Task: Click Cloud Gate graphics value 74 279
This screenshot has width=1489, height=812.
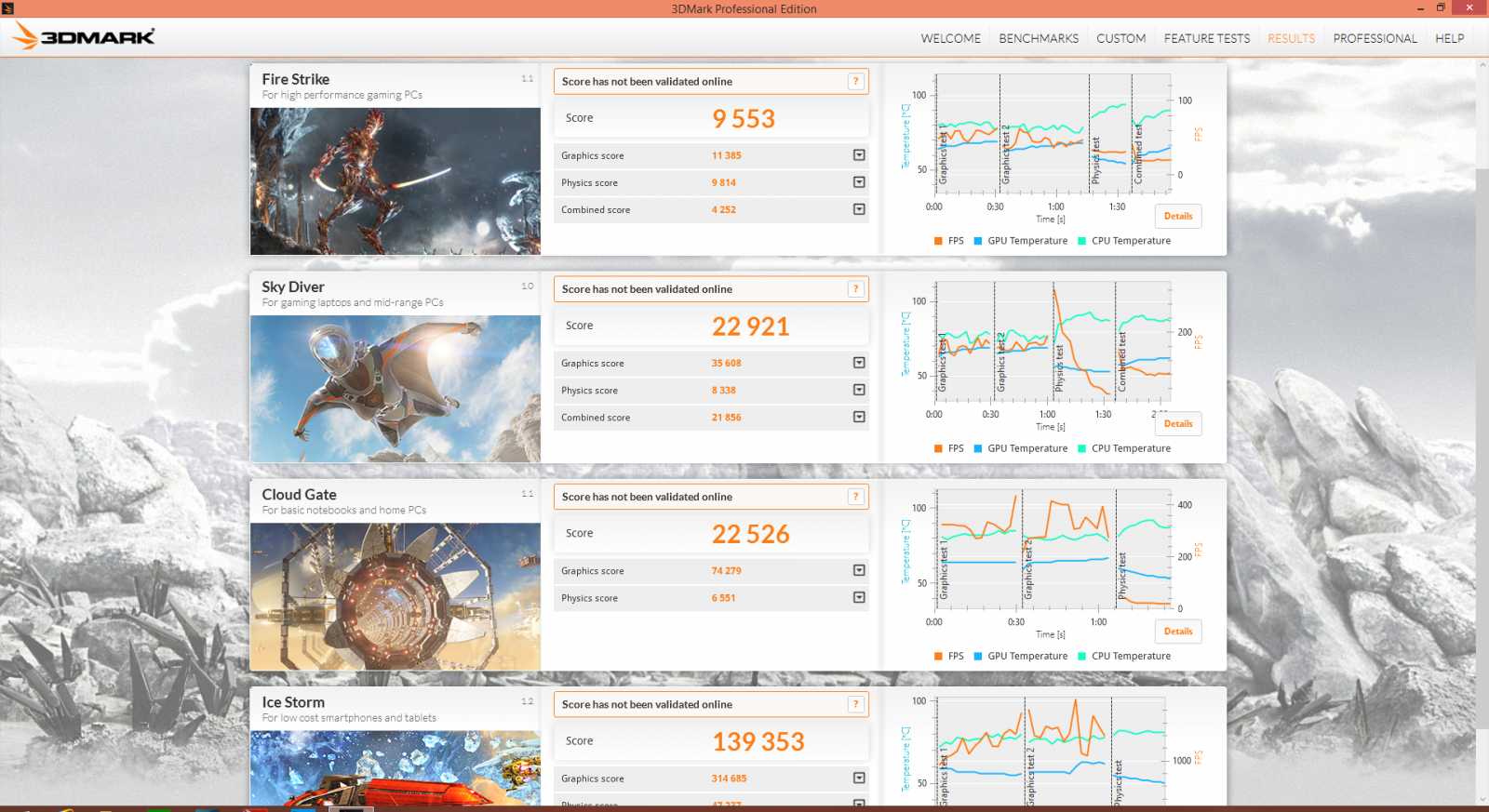Action: pyautogui.click(x=727, y=570)
